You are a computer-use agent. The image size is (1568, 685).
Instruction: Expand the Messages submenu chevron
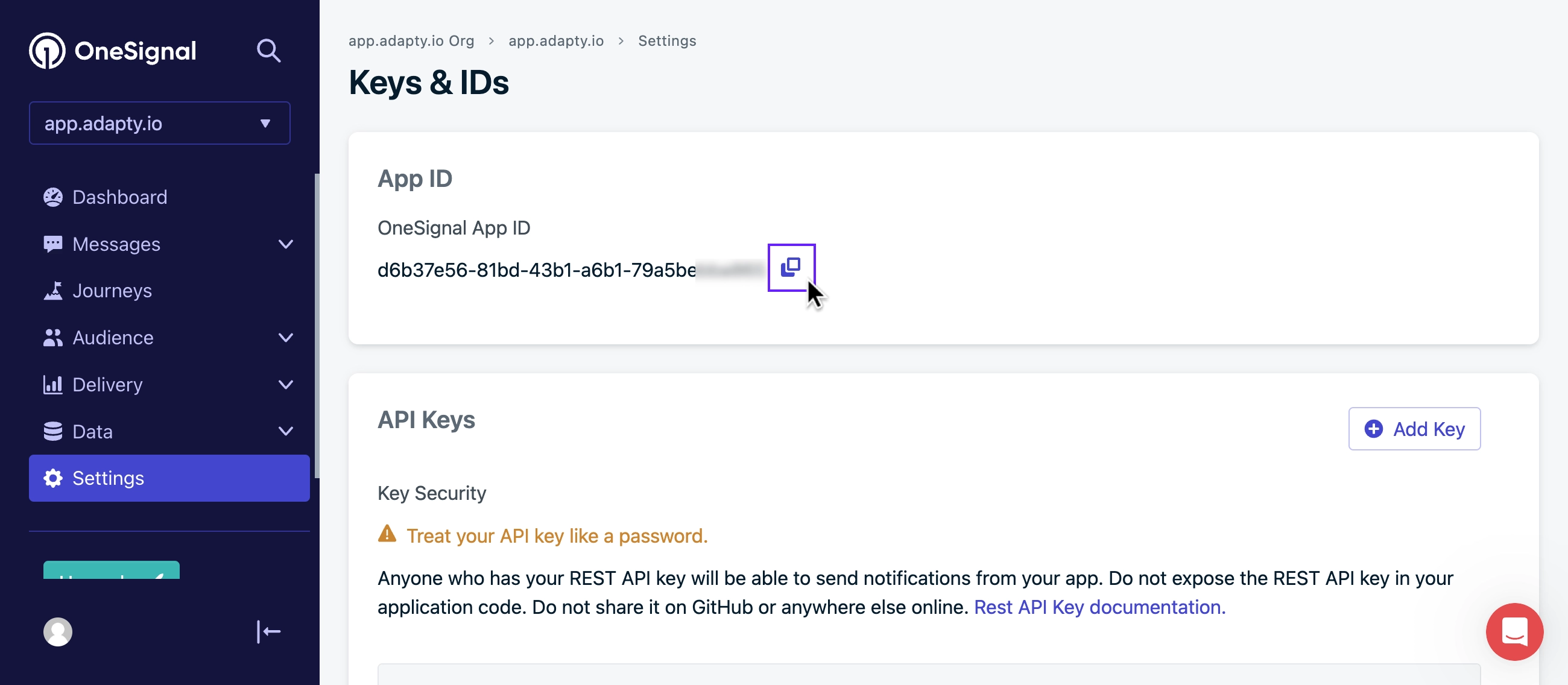tap(285, 244)
